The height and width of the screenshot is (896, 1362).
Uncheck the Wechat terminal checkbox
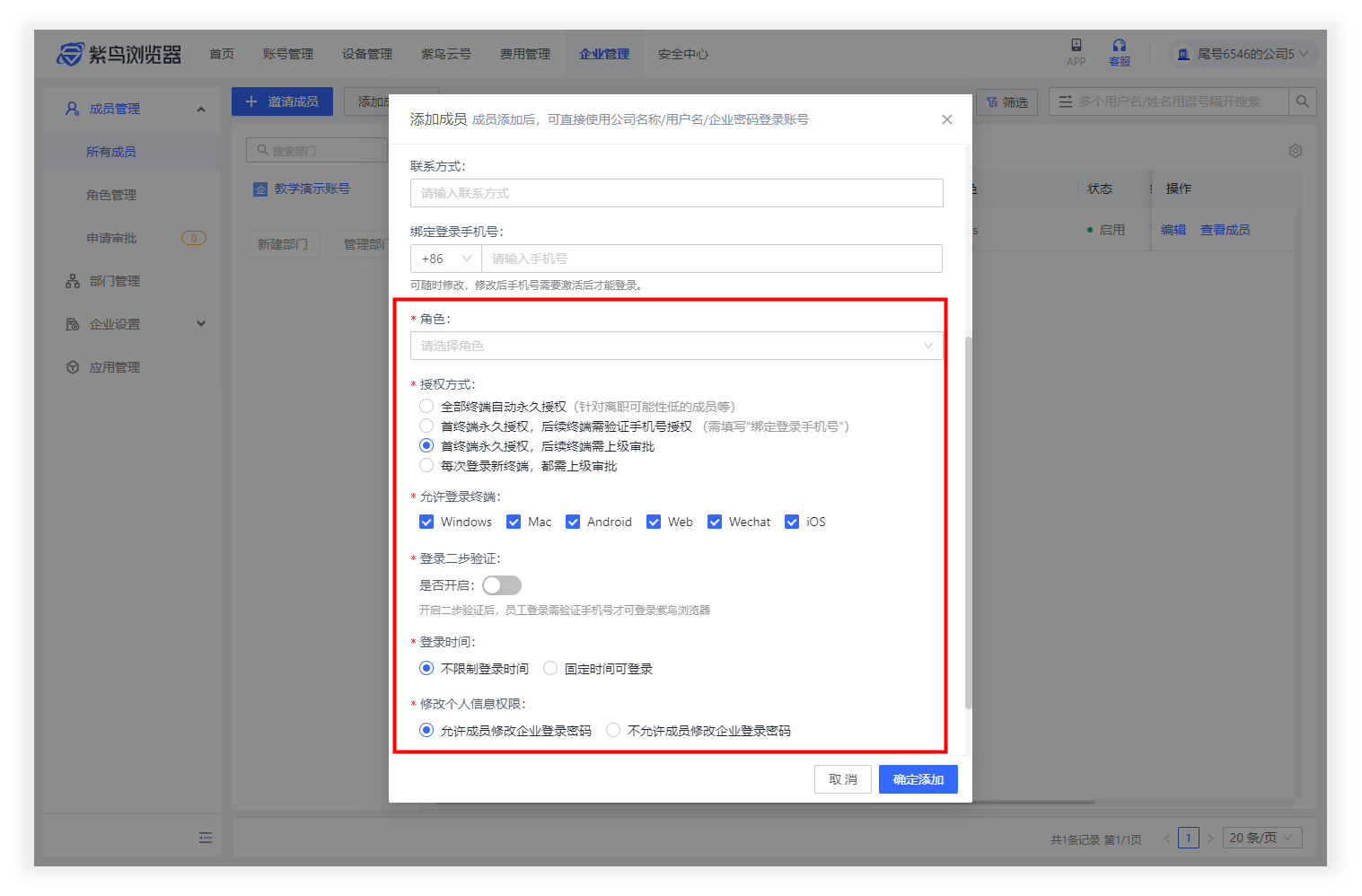[x=715, y=522]
